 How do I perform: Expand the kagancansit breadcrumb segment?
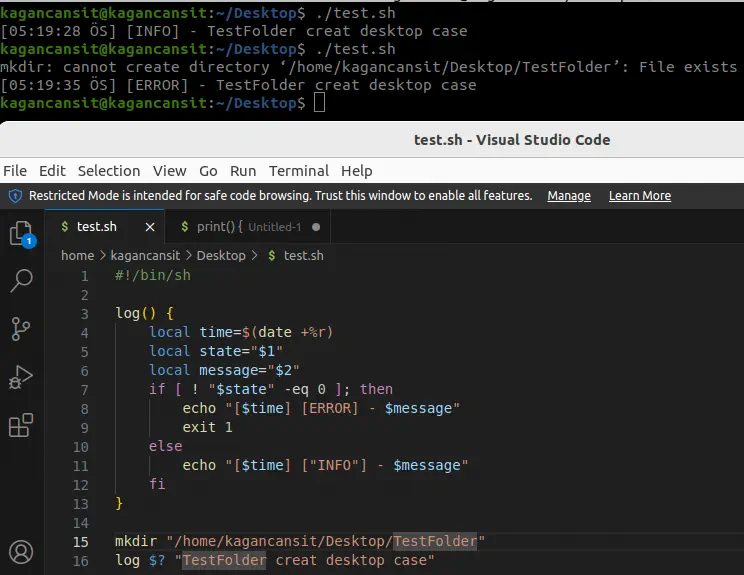pos(140,256)
